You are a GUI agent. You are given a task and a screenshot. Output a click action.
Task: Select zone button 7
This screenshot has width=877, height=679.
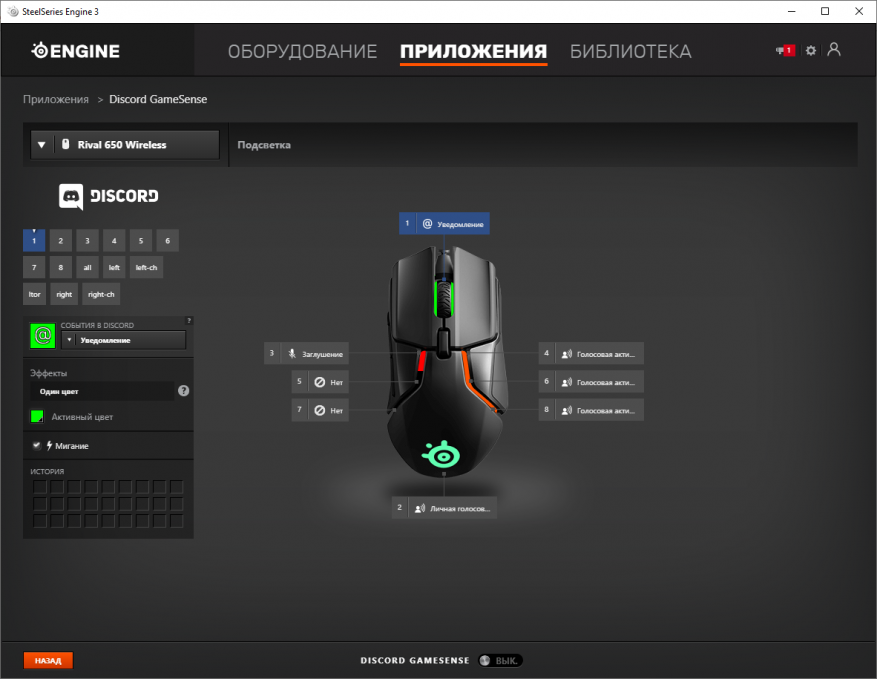[x=34, y=267]
